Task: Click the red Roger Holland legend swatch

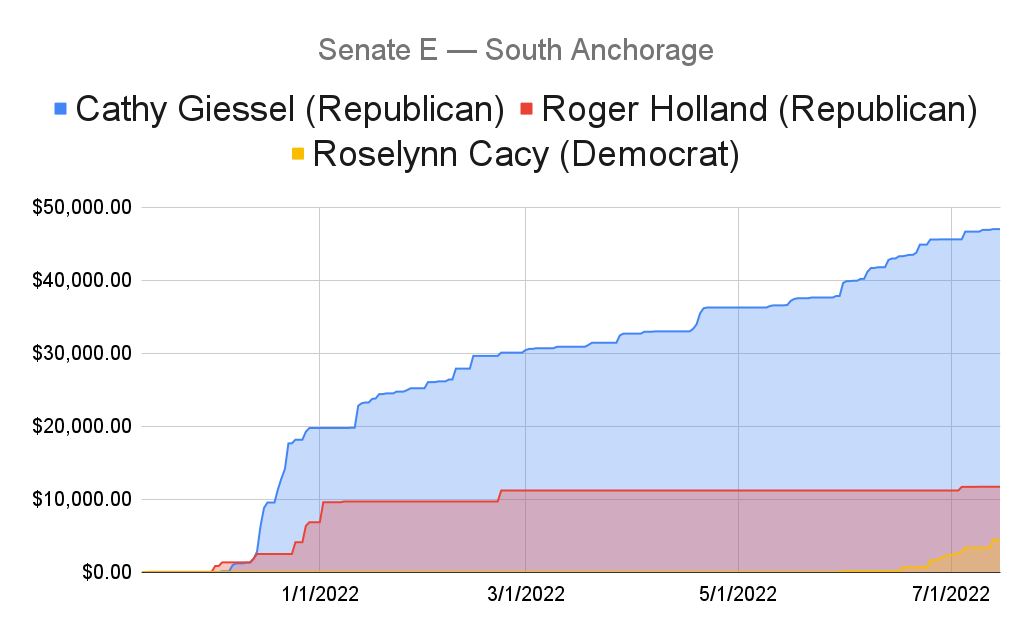Action: click(526, 109)
